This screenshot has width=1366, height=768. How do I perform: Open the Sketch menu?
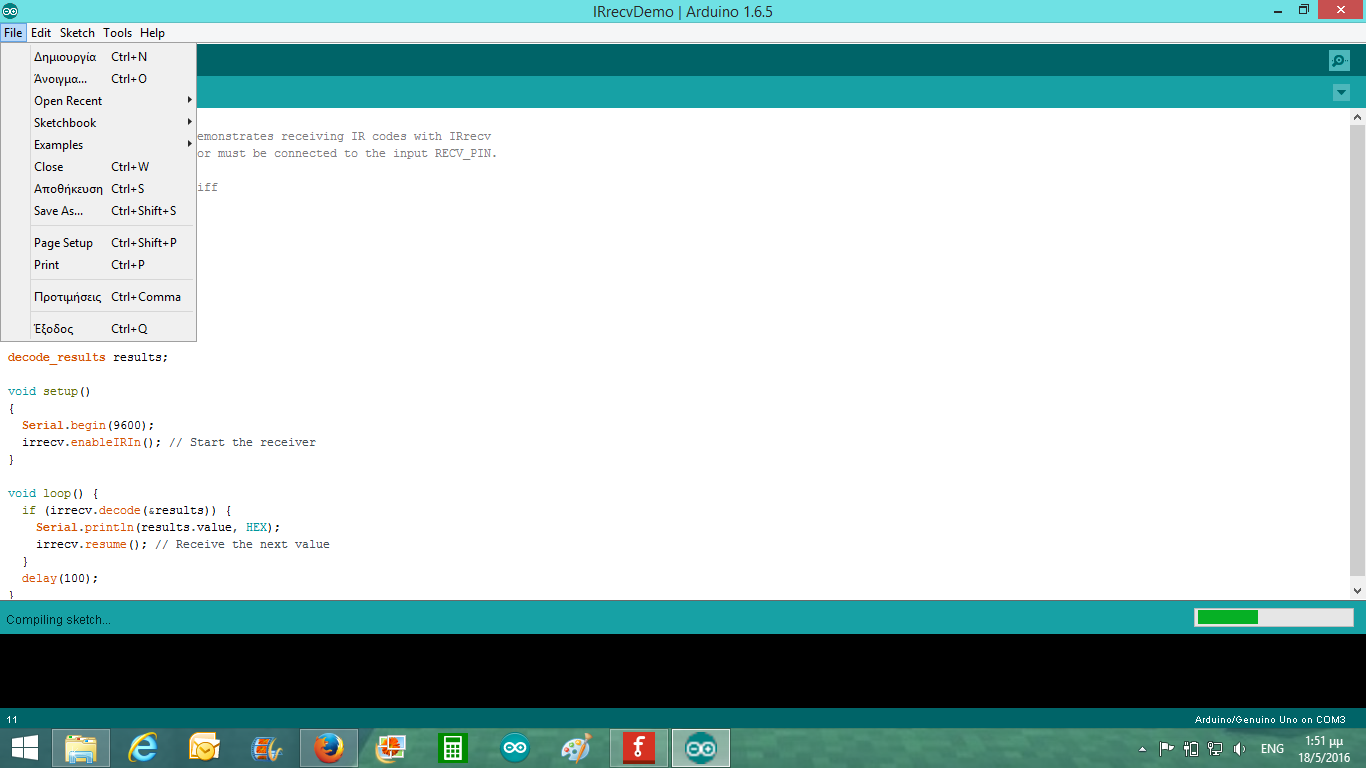(77, 33)
